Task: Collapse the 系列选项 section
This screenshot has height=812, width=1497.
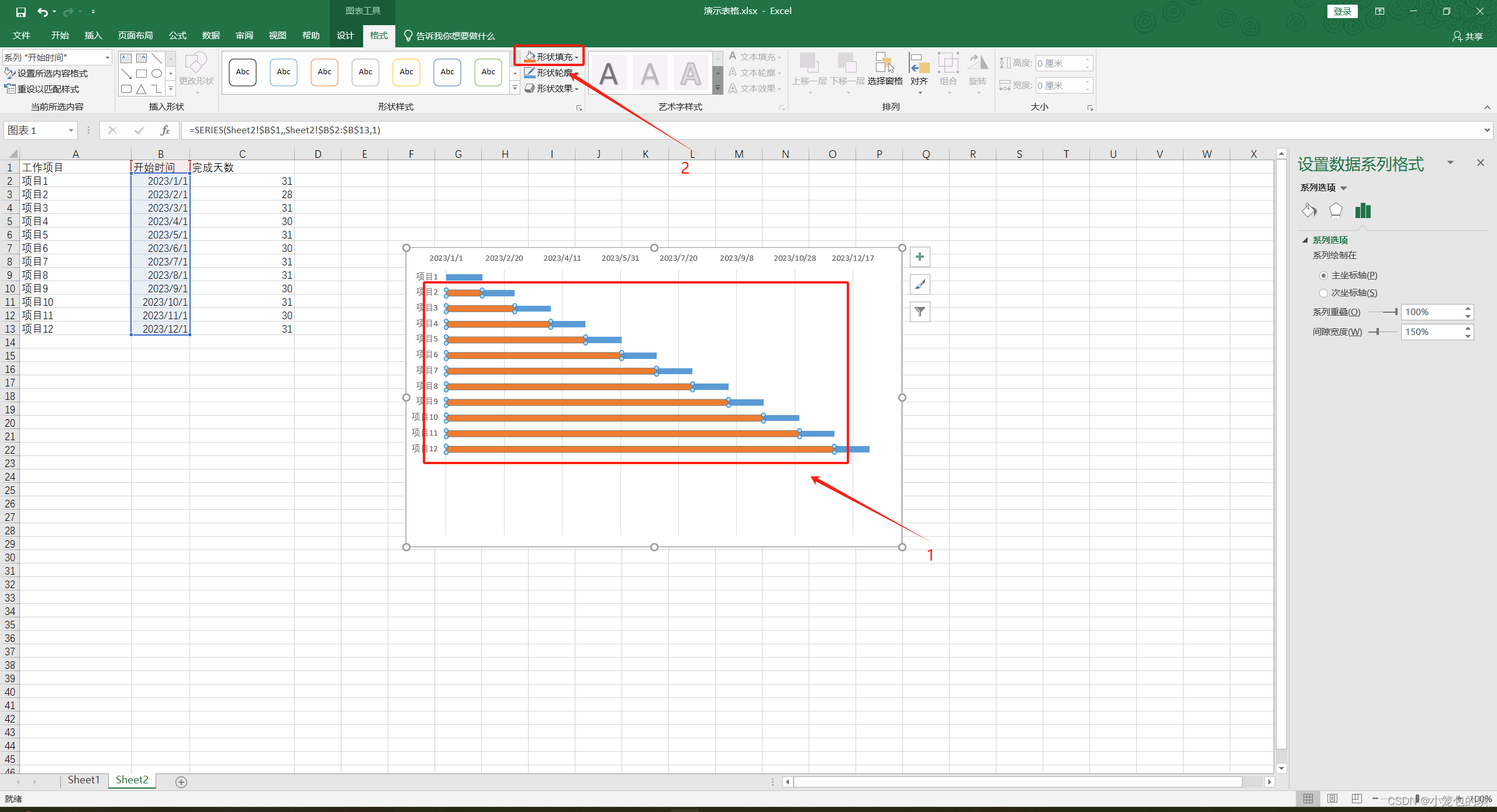Action: pos(1305,240)
